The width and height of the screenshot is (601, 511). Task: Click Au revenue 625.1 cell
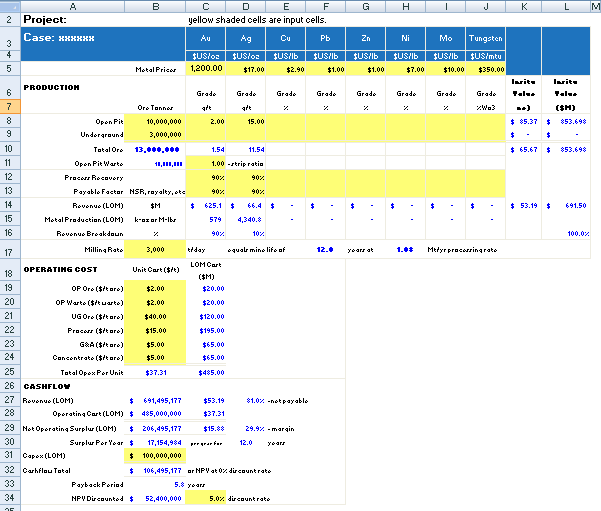click(x=206, y=205)
